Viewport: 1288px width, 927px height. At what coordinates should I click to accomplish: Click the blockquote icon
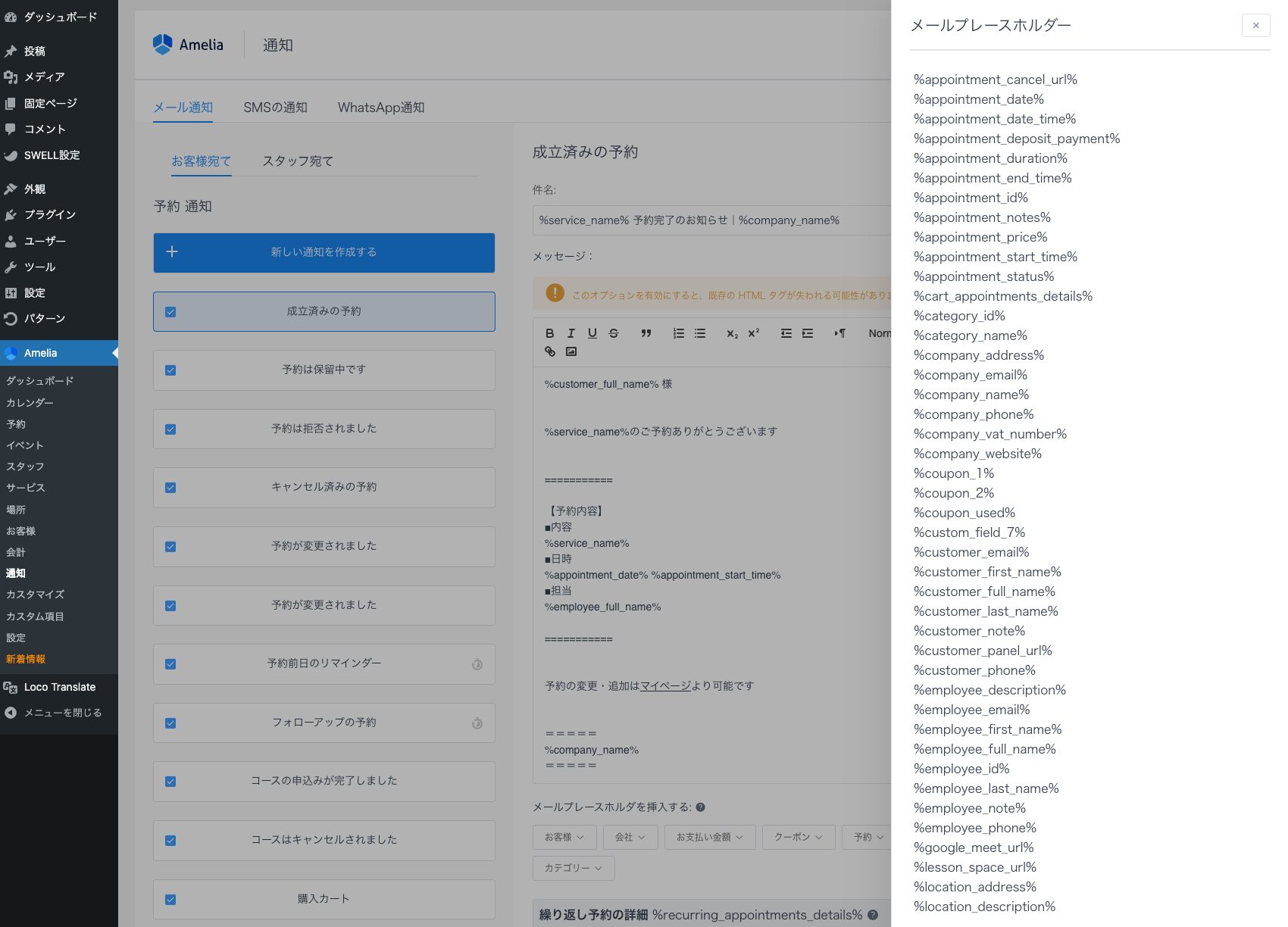point(646,333)
